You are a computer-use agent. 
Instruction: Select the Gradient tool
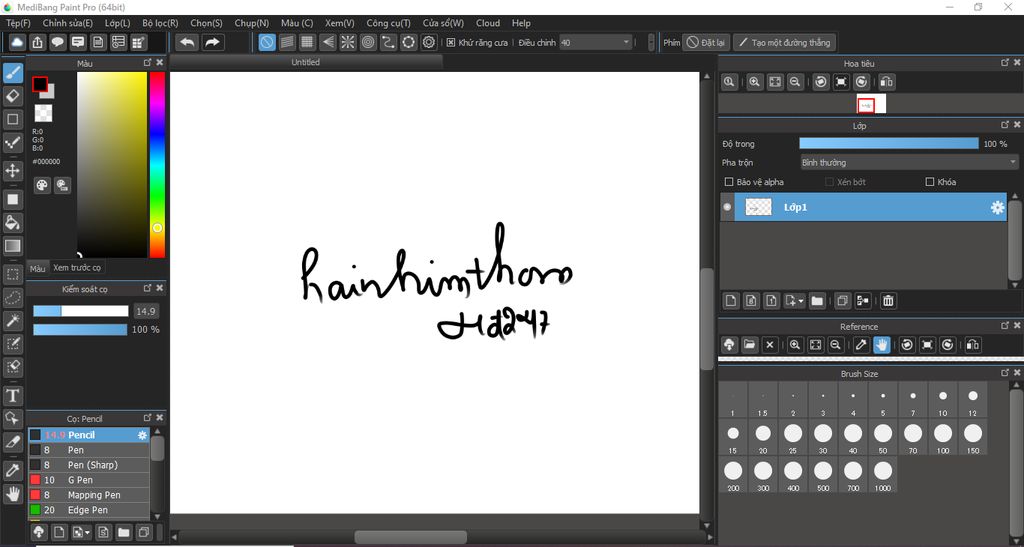coord(12,246)
